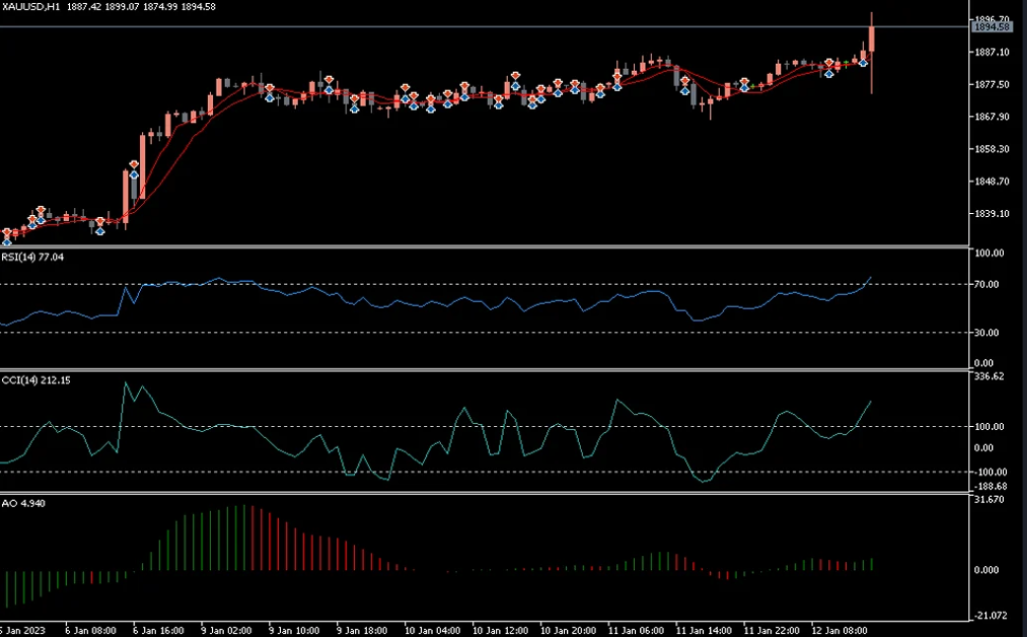Click the tallest green AO histogram bar
Image resolution: width=1027 pixels, height=637 pixels.
243,538
